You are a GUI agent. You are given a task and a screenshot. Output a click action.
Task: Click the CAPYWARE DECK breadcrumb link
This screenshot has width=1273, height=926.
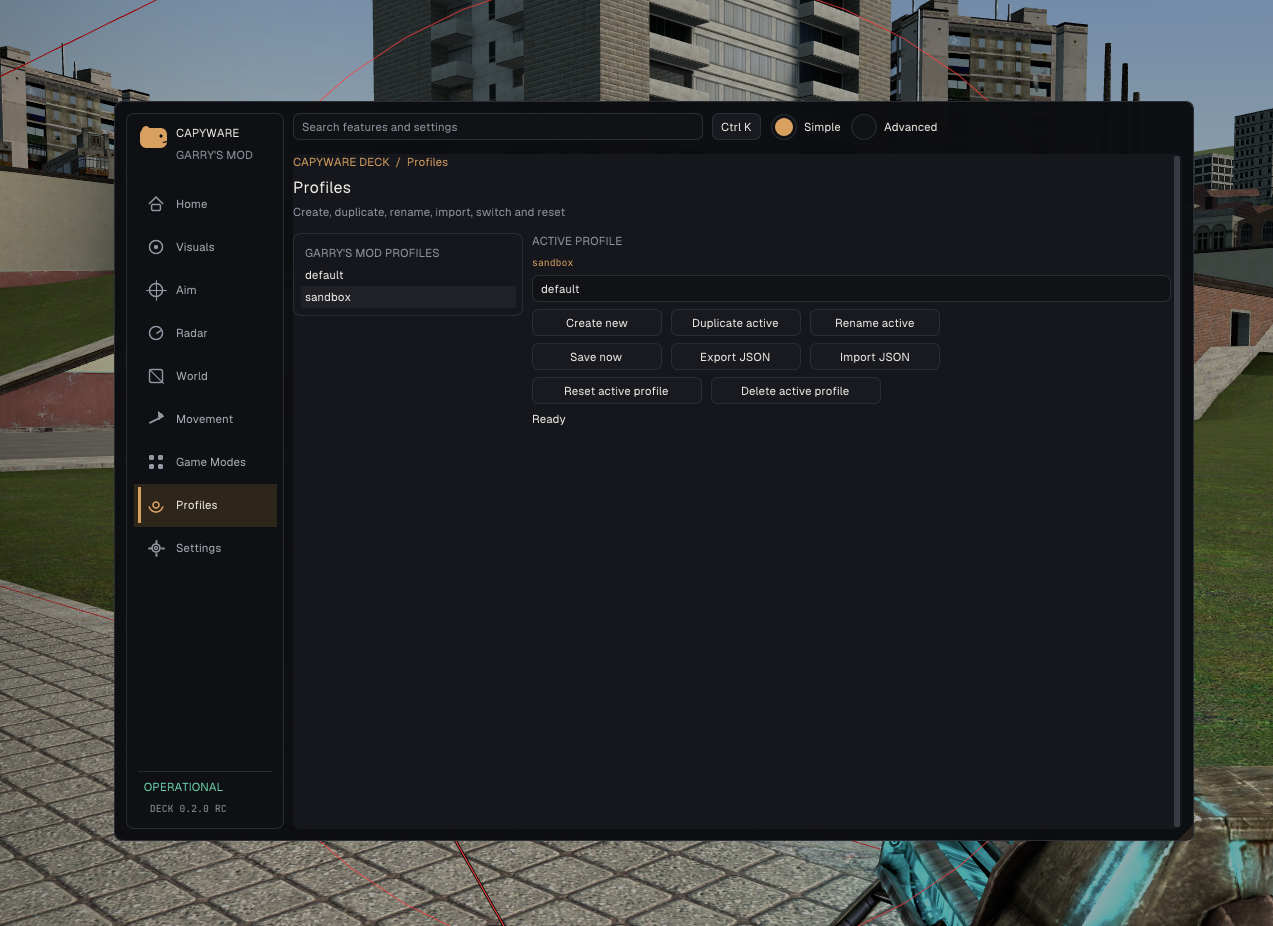coord(341,162)
